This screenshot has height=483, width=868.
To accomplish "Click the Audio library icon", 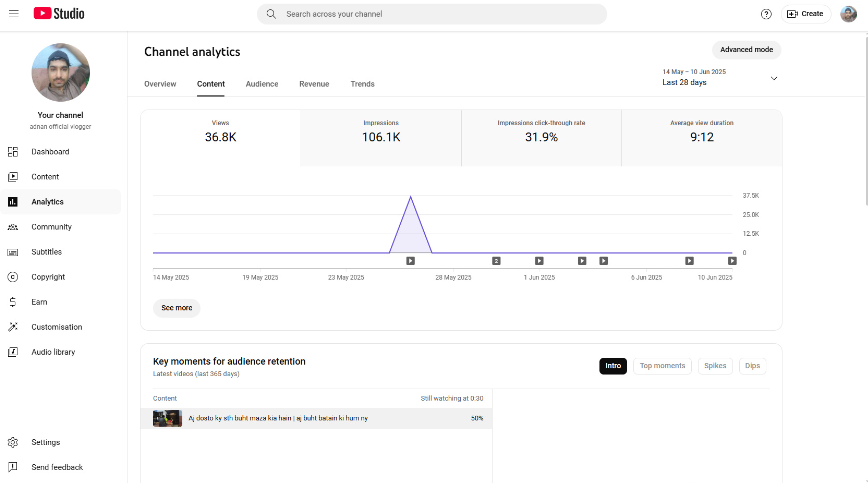I will pyautogui.click(x=13, y=352).
